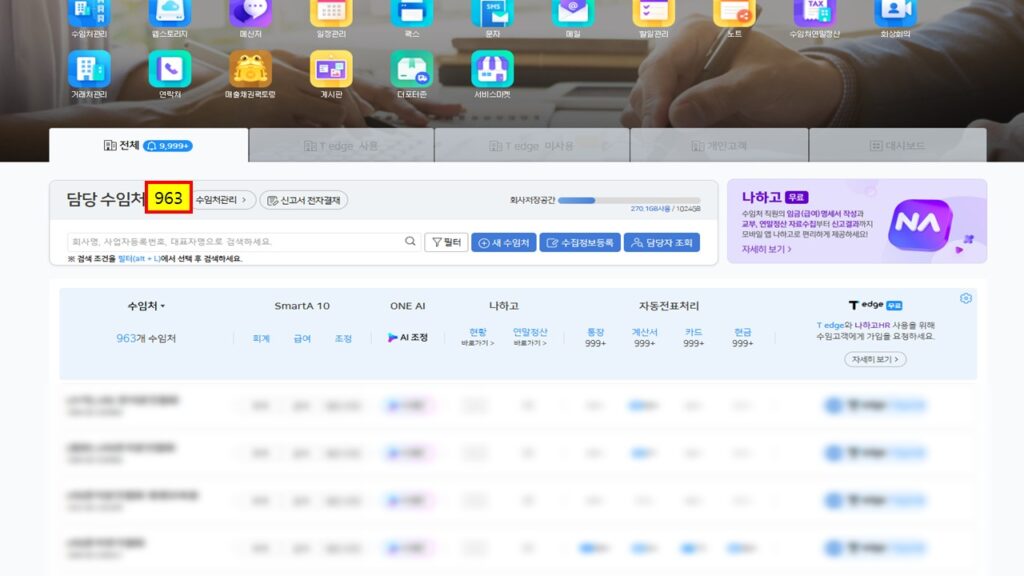Screen dimensions: 1024x576
Task: Click the 게시판 bulletin board icon
Action: (330, 70)
